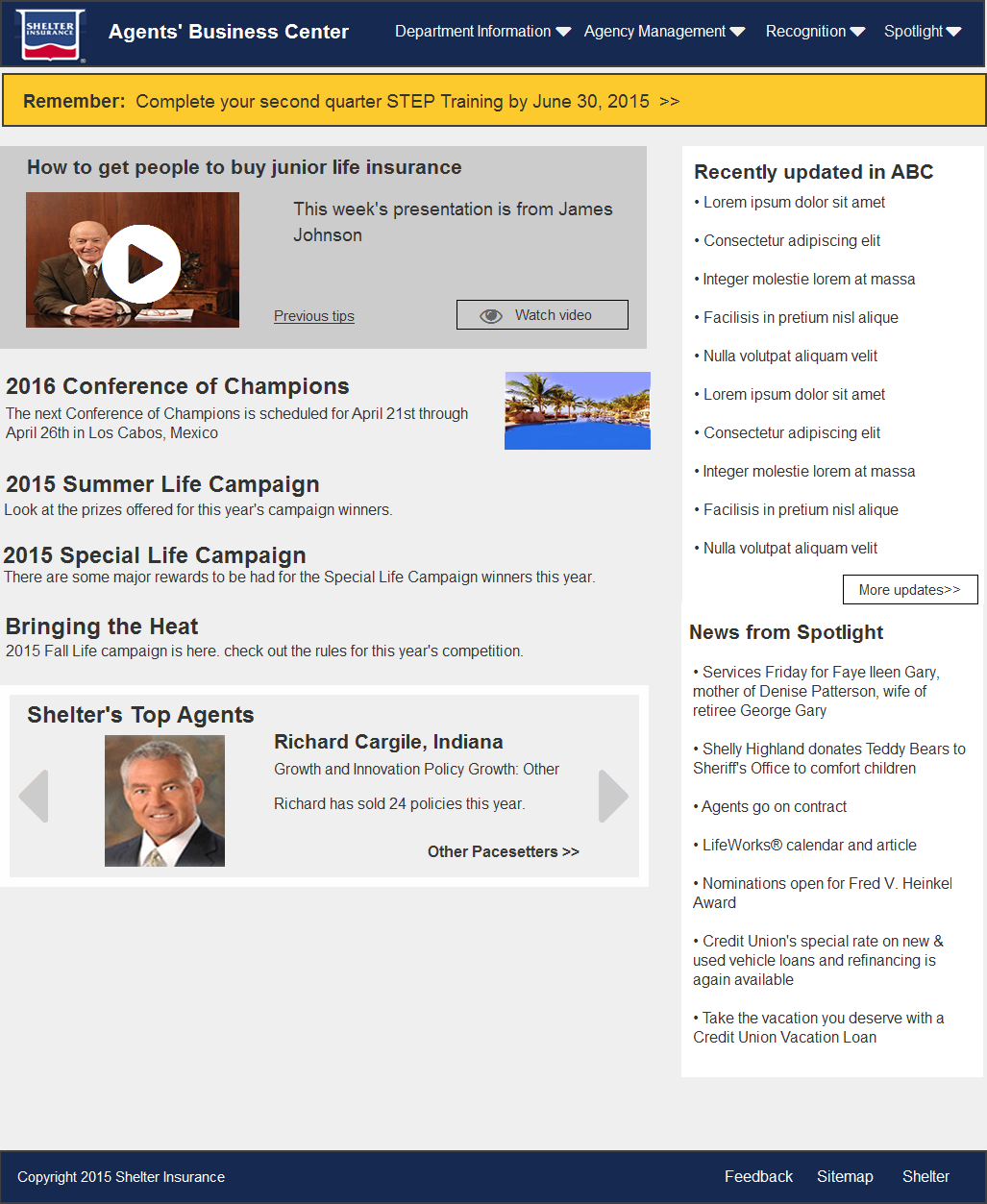Expand the Agency Management menu
This screenshot has height=1204, width=987.
coord(664,32)
